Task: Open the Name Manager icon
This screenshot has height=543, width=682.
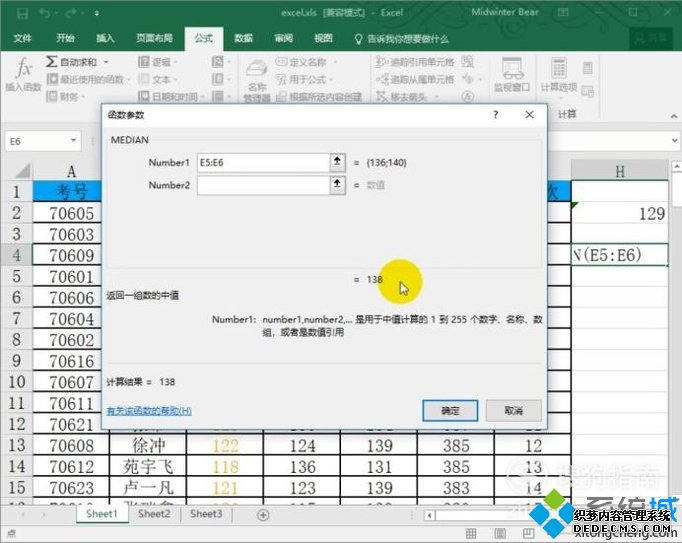Action: [x=257, y=70]
